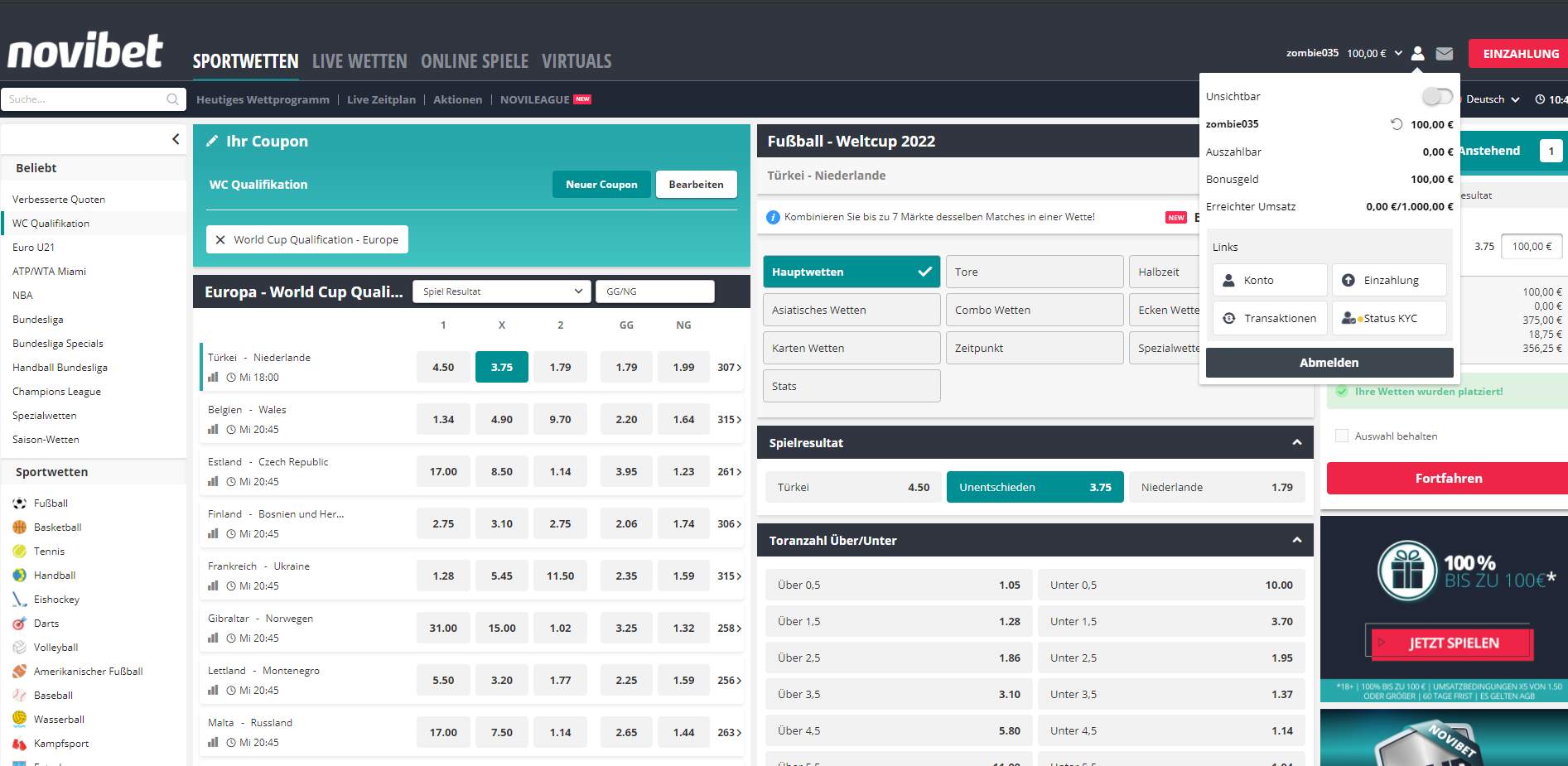
Task: Expand the account balance dropdown arrow
Action: [x=1398, y=53]
